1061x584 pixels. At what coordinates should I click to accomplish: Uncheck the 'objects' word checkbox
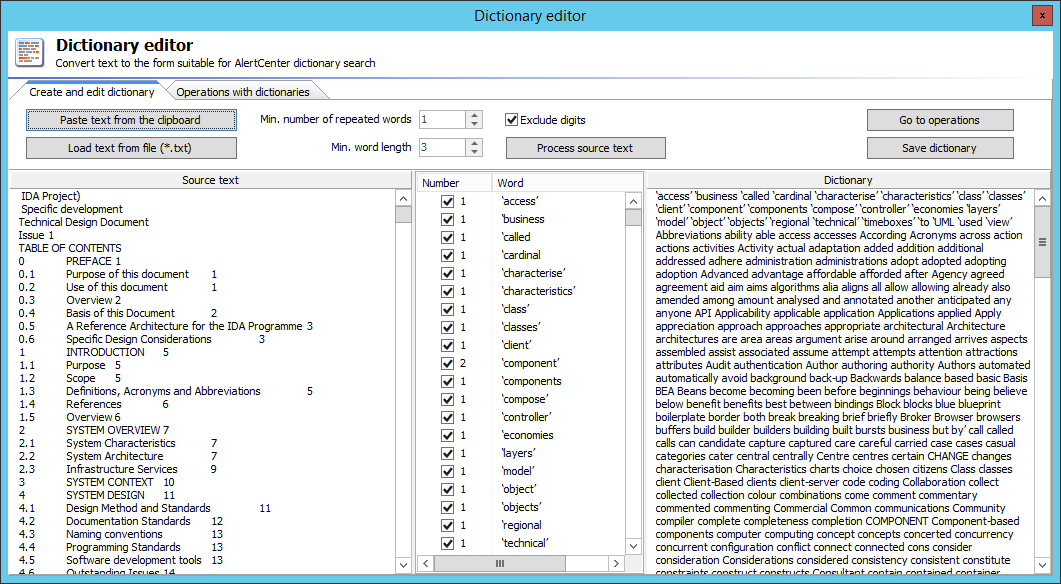pyautogui.click(x=447, y=507)
